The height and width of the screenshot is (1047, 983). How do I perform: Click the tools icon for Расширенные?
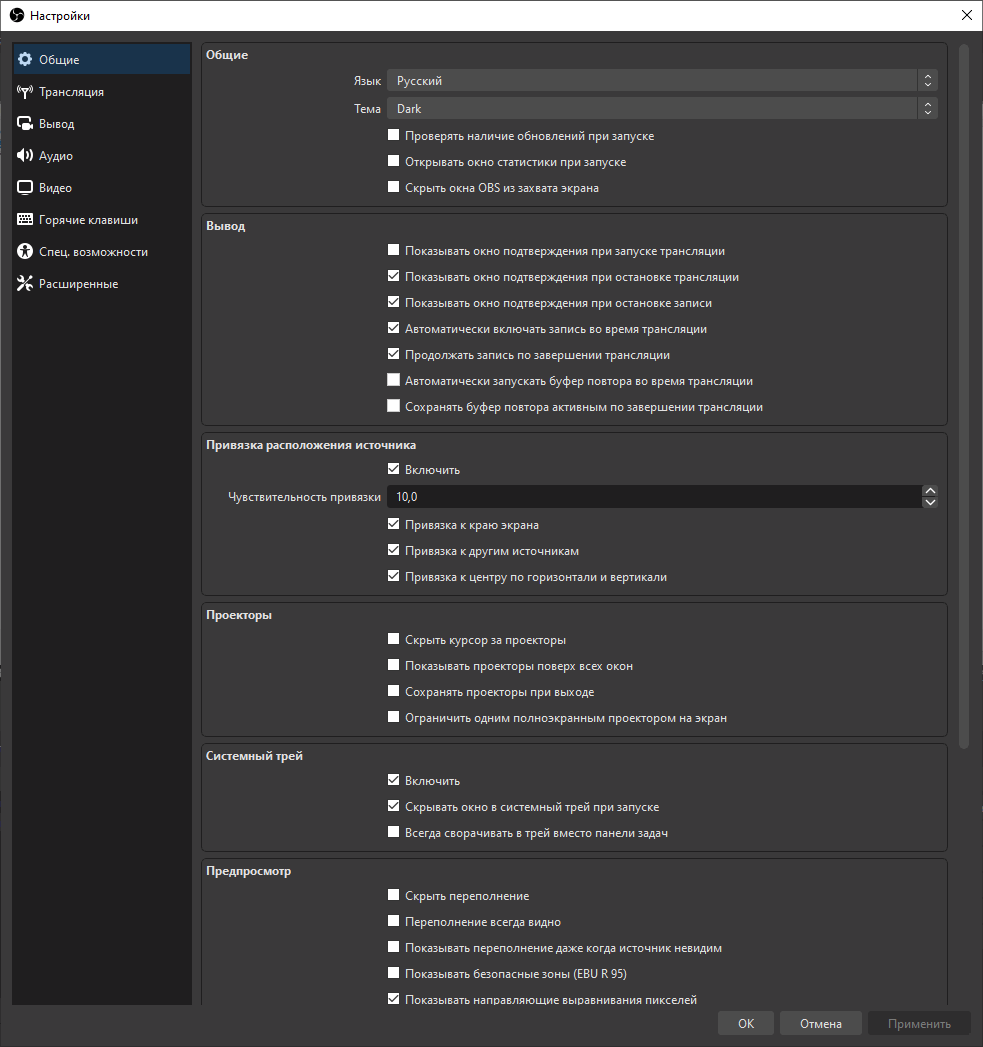(x=25, y=284)
